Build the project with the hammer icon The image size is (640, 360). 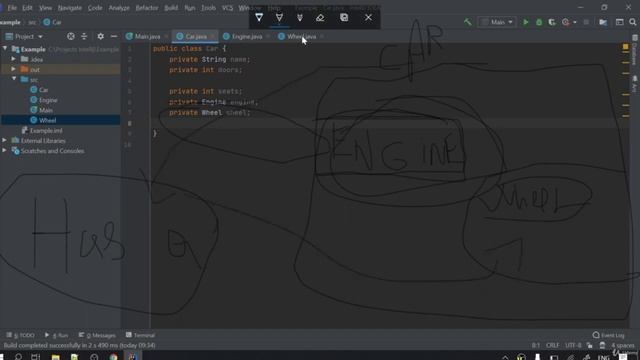(x=468, y=22)
